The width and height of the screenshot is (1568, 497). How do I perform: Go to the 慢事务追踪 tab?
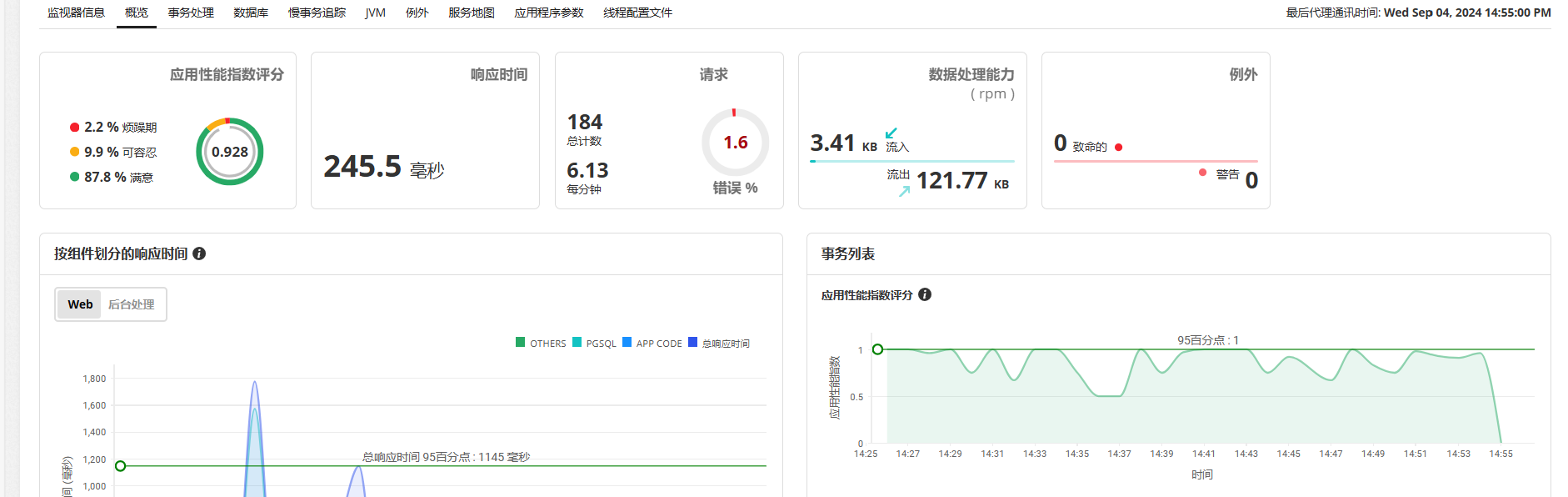point(317,13)
